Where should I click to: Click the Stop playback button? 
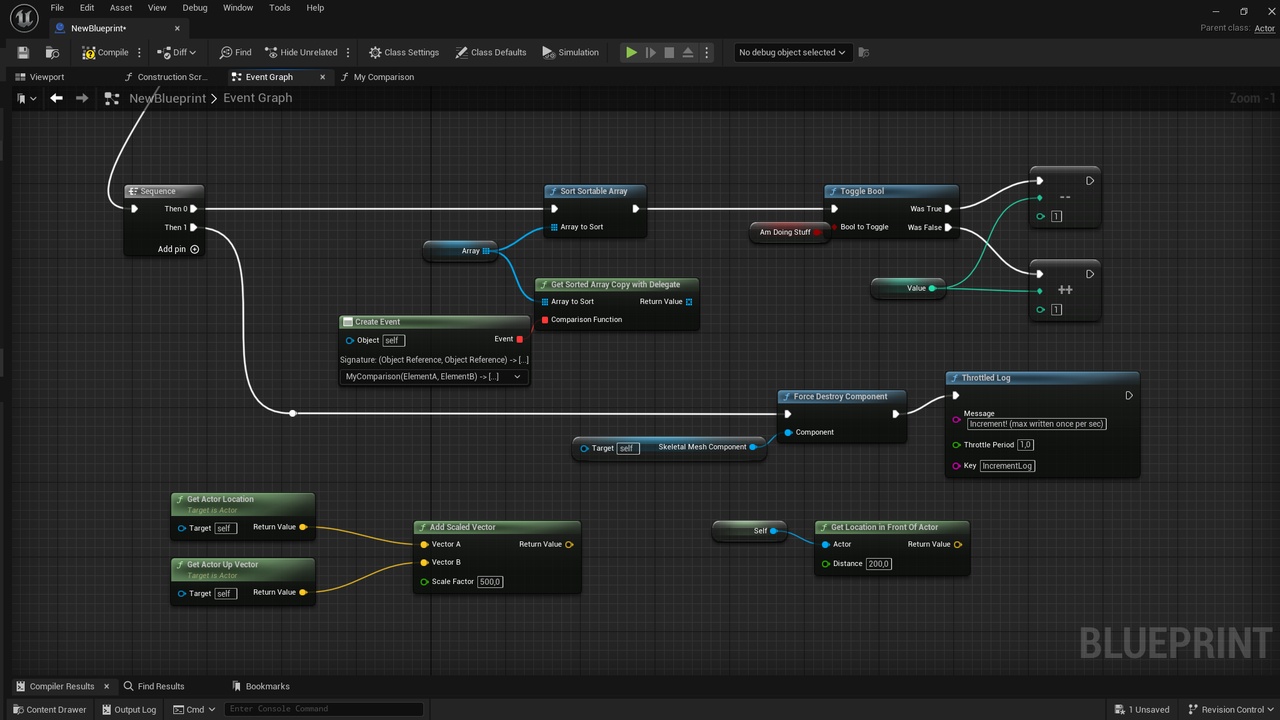click(x=669, y=52)
